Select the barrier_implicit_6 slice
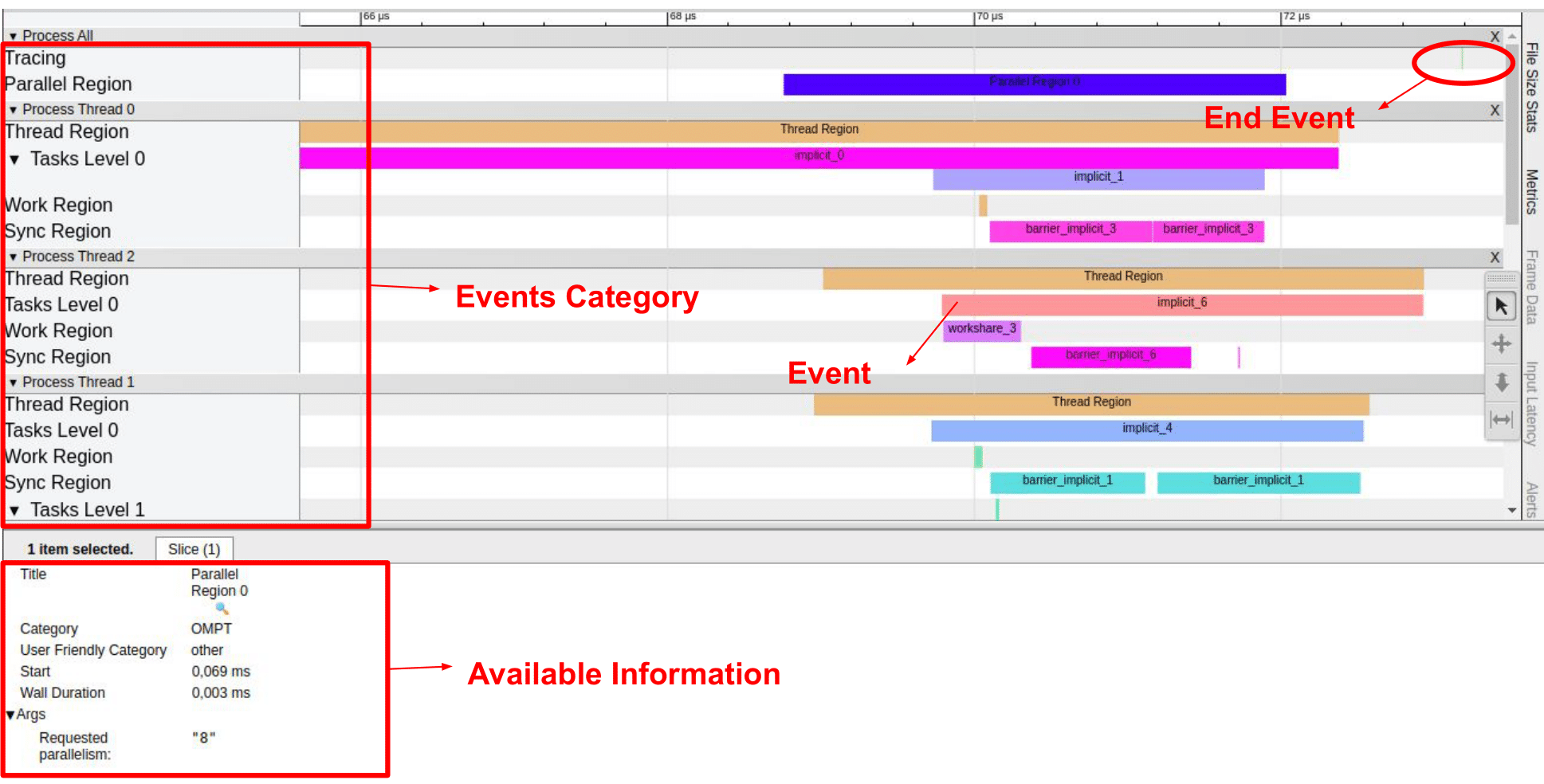The width and height of the screenshot is (1544, 784). [1110, 356]
